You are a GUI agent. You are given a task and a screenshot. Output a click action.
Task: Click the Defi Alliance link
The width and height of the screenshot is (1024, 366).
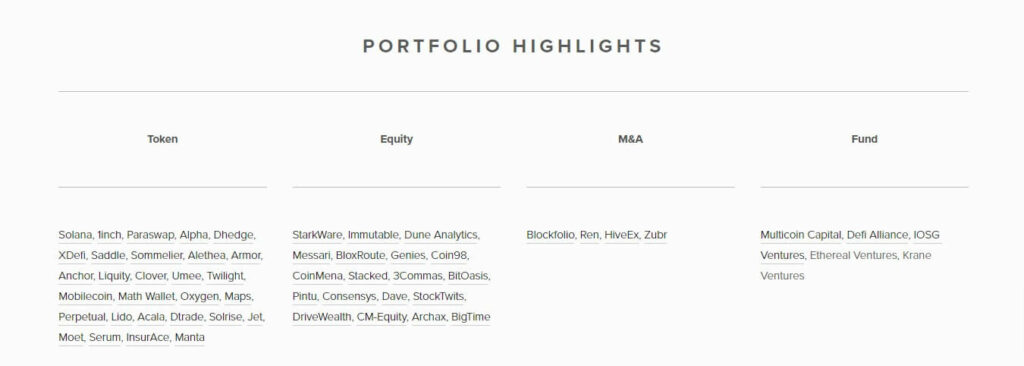(877, 235)
